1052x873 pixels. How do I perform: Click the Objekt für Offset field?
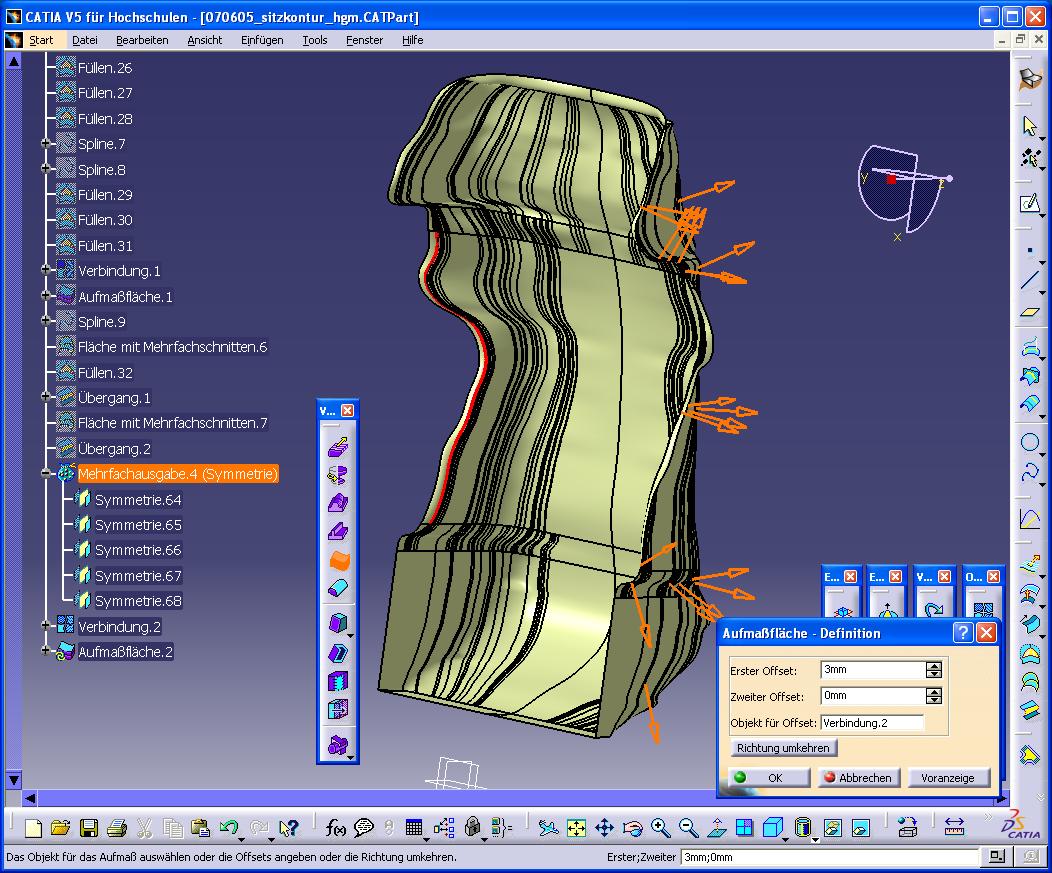click(x=872, y=723)
